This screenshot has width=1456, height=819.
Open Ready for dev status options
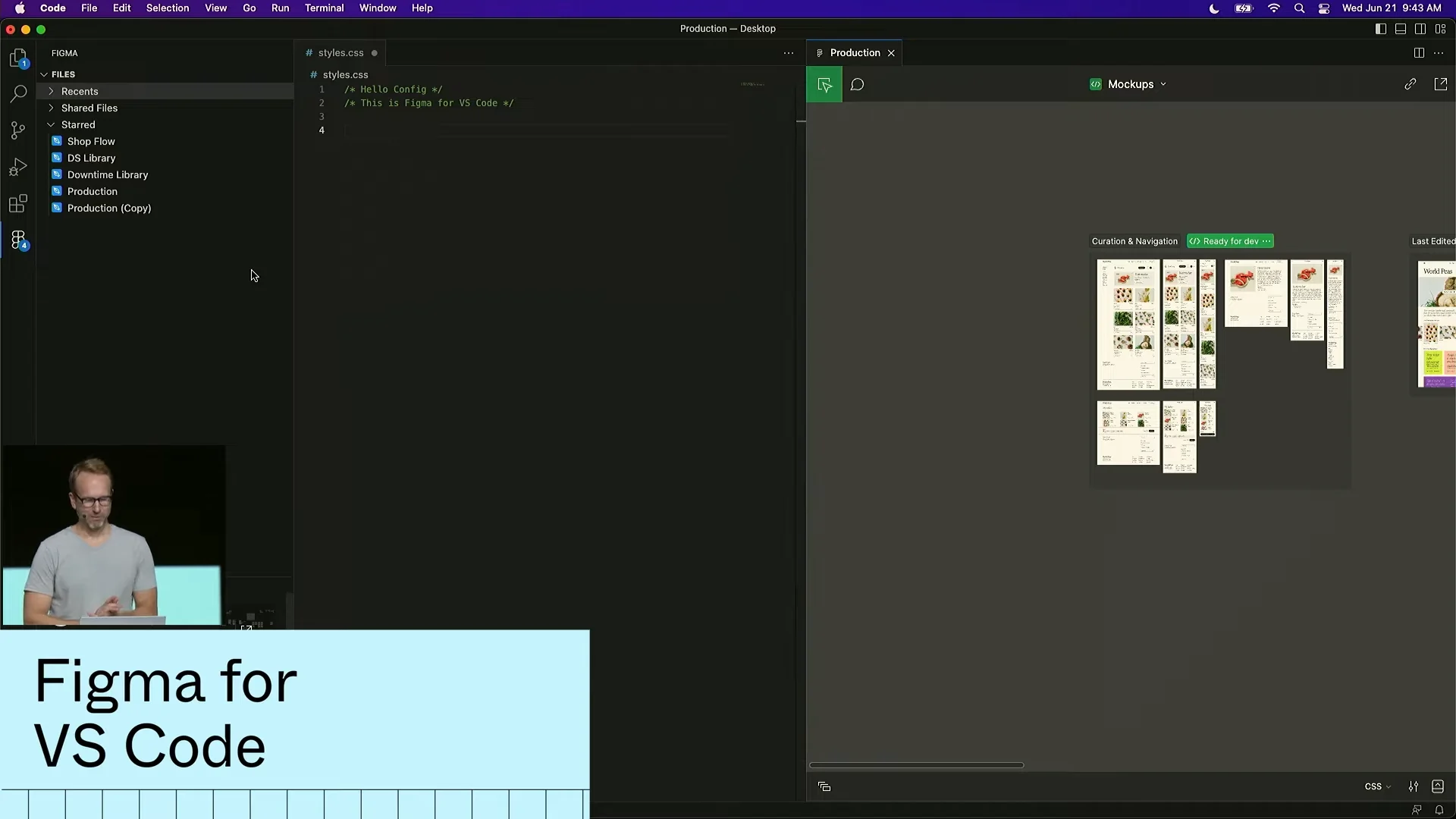1266,241
